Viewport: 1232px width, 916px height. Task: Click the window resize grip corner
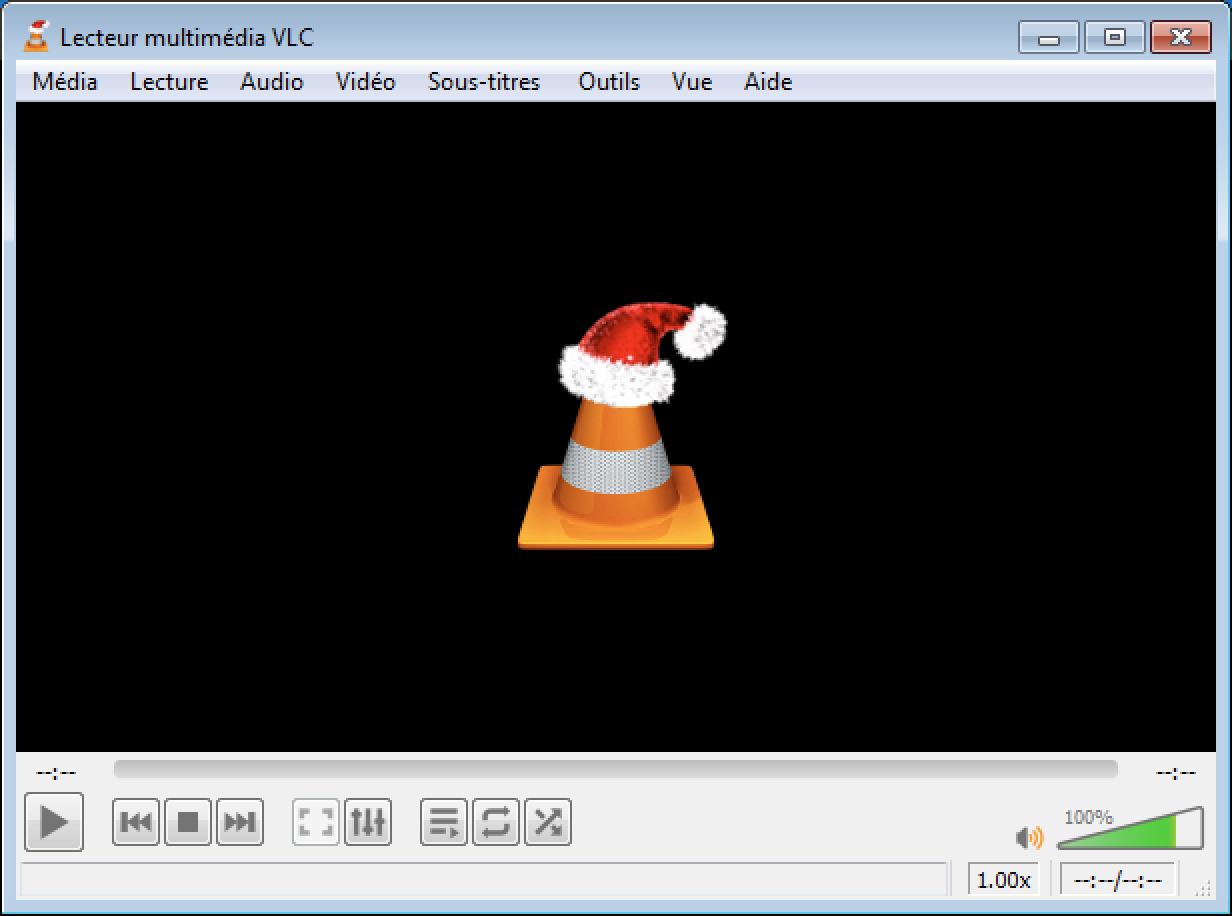point(1204,887)
